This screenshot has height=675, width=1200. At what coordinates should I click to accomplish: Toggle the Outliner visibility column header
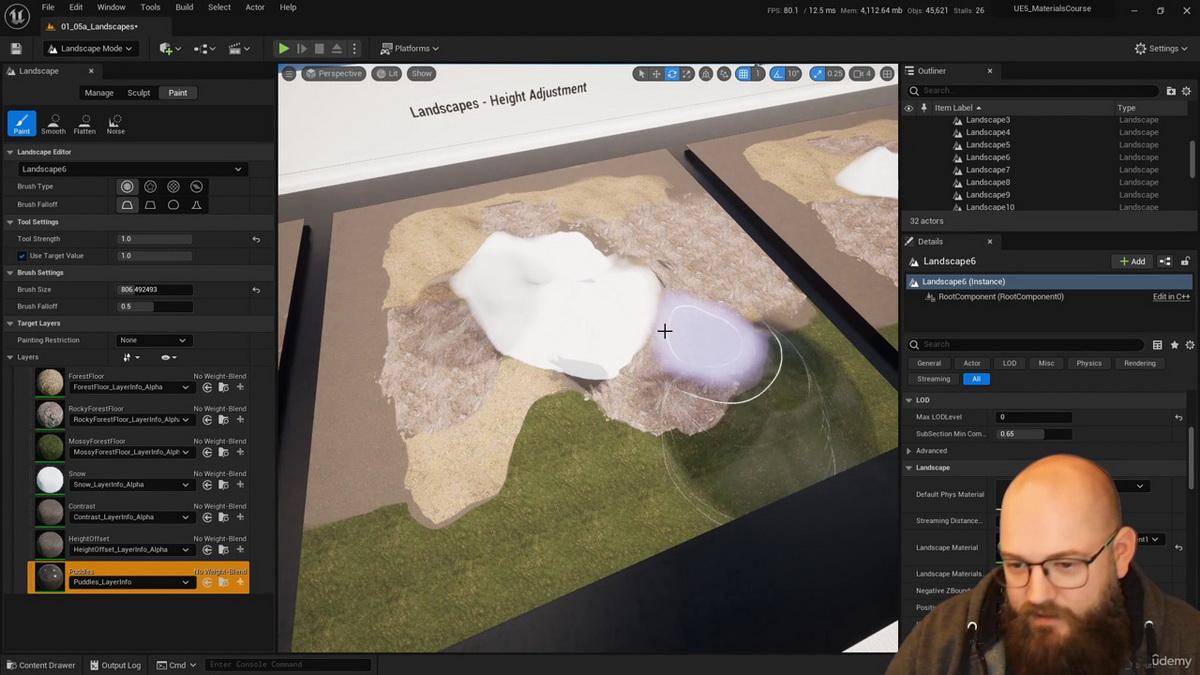click(x=909, y=108)
